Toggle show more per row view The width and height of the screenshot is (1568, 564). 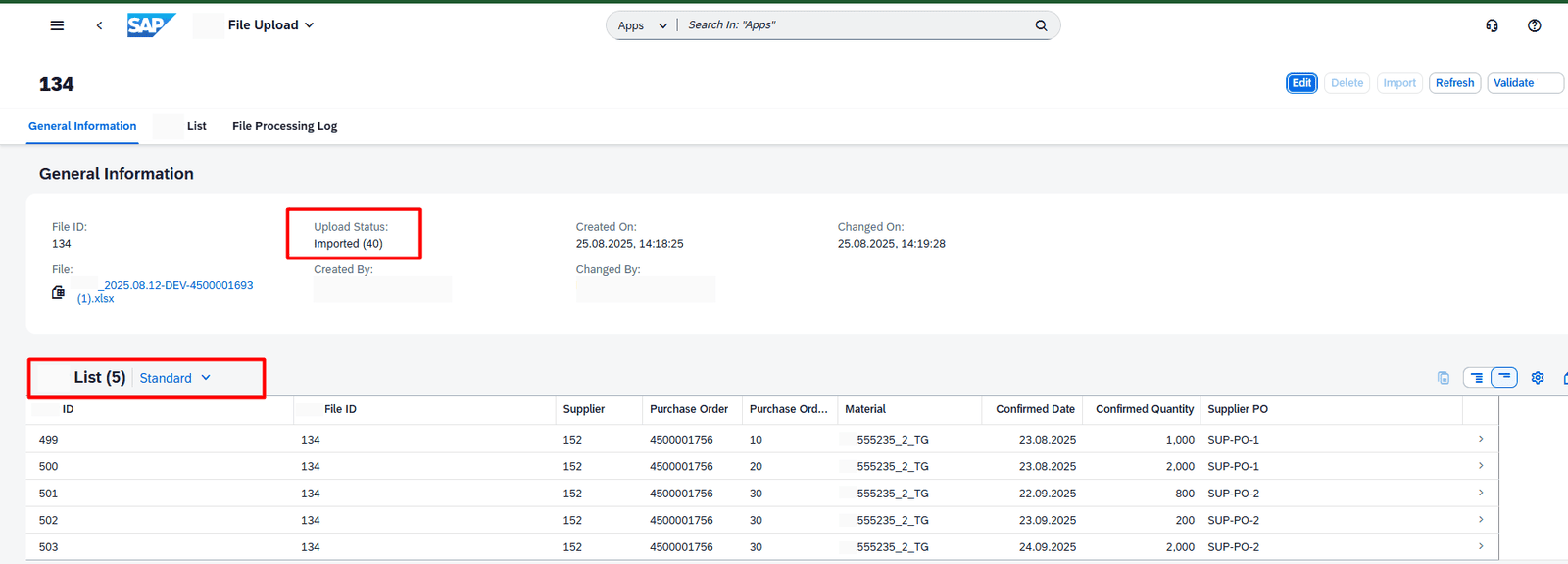pyautogui.click(x=1477, y=378)
